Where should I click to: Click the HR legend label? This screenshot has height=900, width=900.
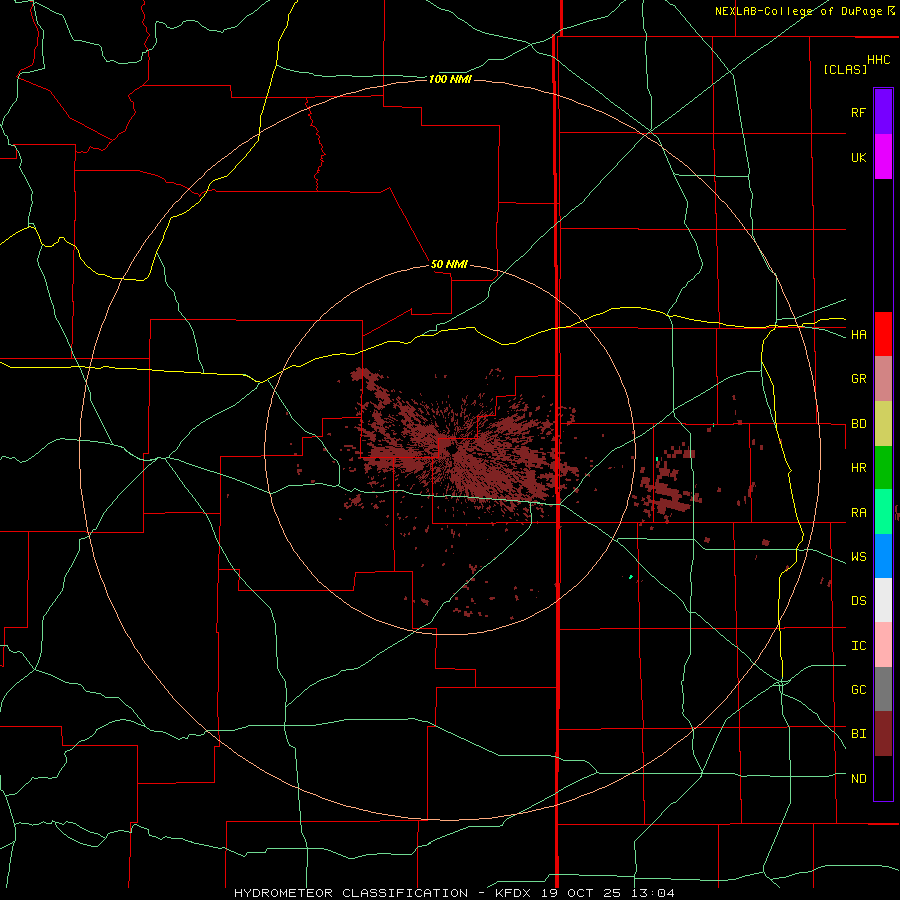pos(858,468)
